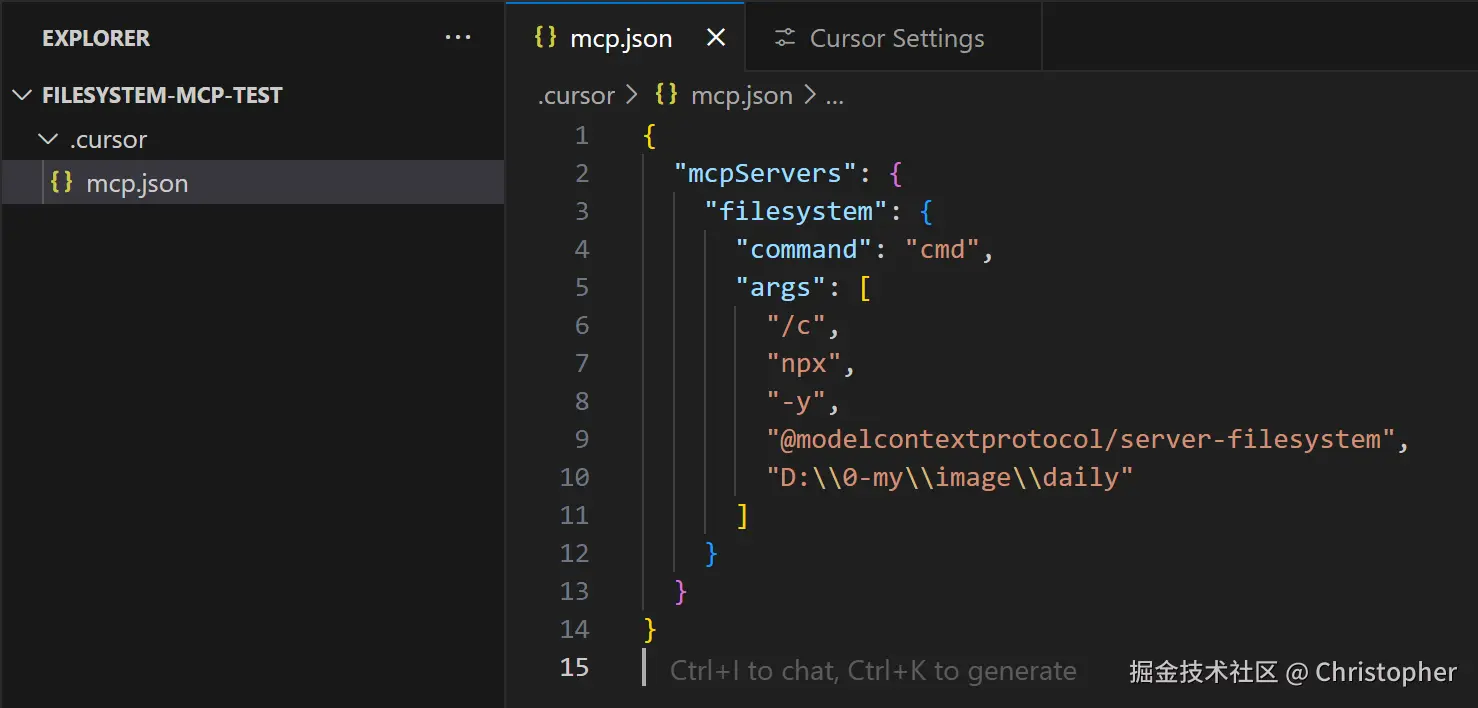
Task: Click the "-y" argument on line 8
Action: tap(796, 401)
